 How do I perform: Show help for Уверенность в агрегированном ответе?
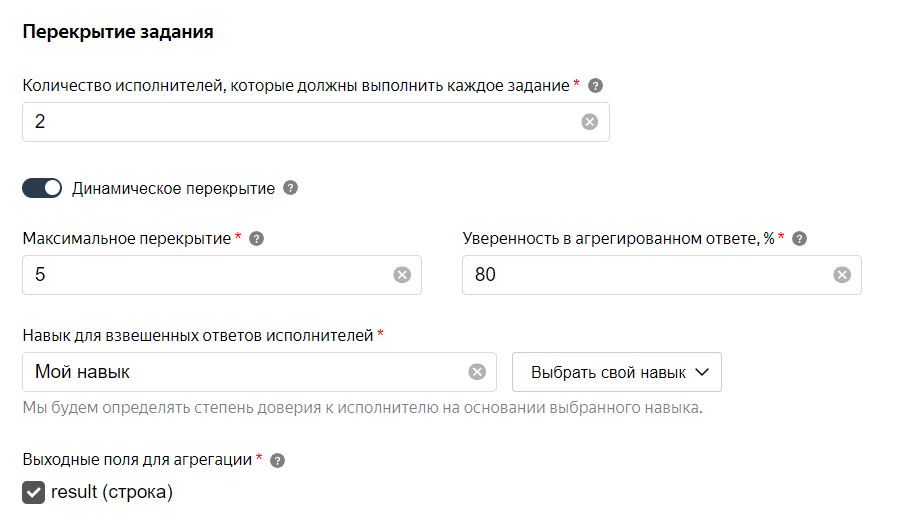click(x=800, y=239)
